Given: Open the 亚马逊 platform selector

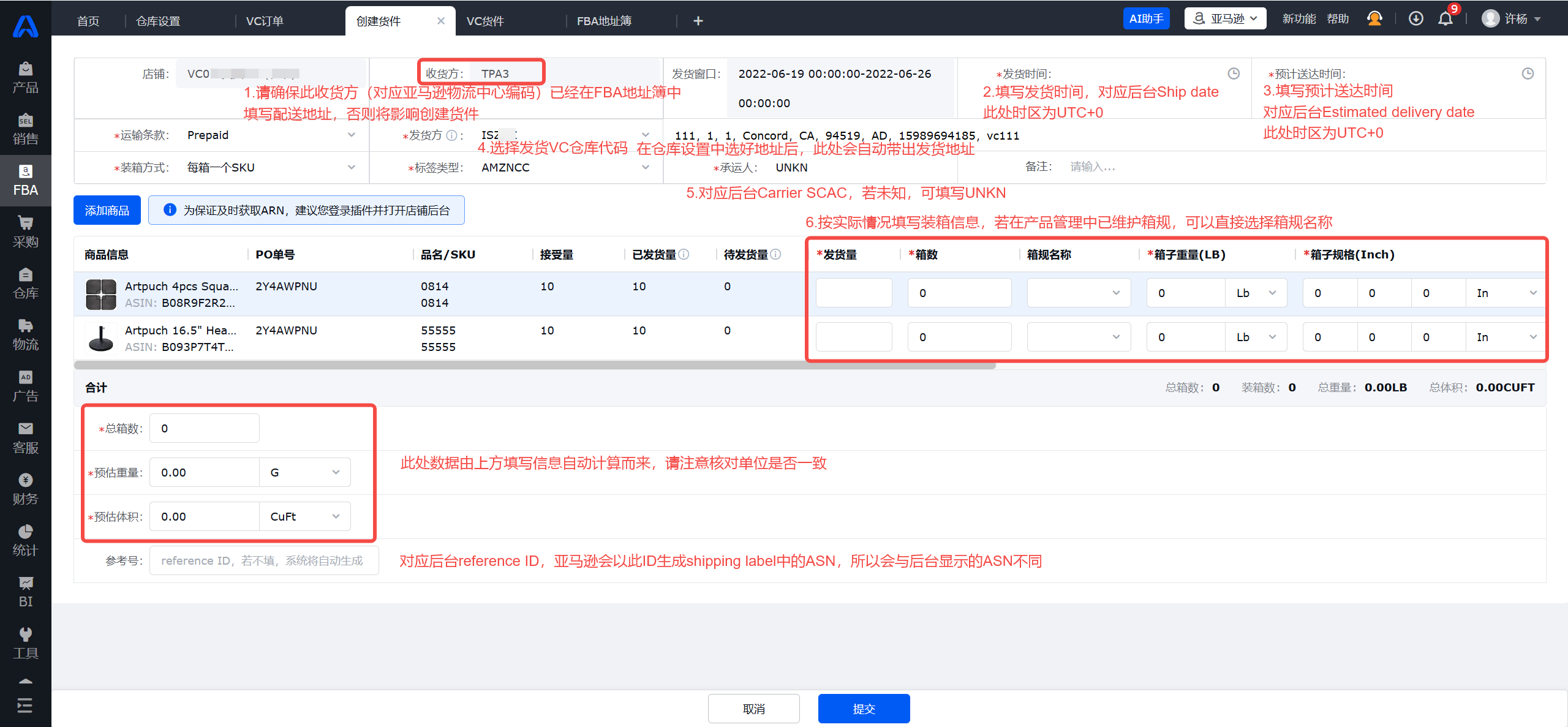Looking at the screenshot, I should click(x=1225, y=19).
